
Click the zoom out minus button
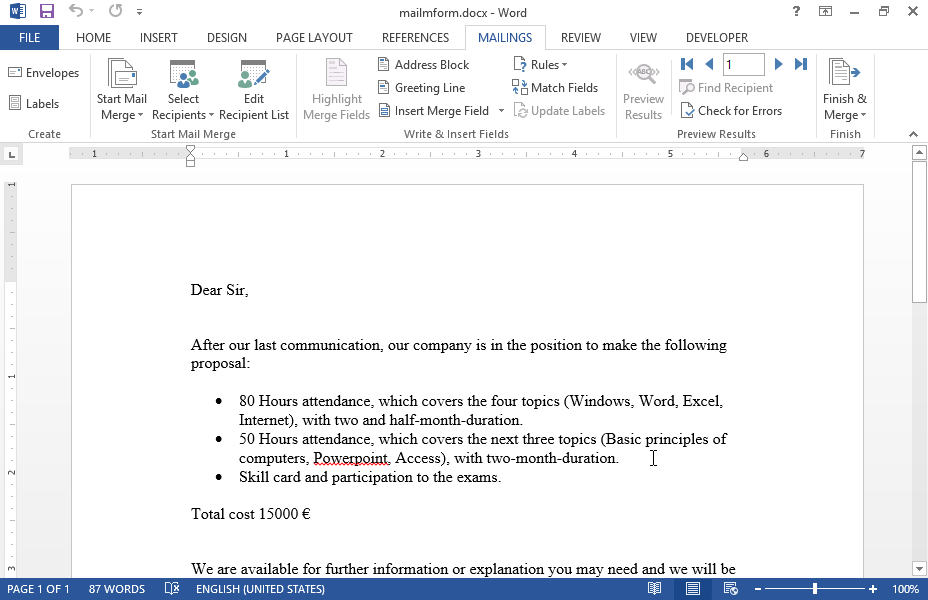758,589
